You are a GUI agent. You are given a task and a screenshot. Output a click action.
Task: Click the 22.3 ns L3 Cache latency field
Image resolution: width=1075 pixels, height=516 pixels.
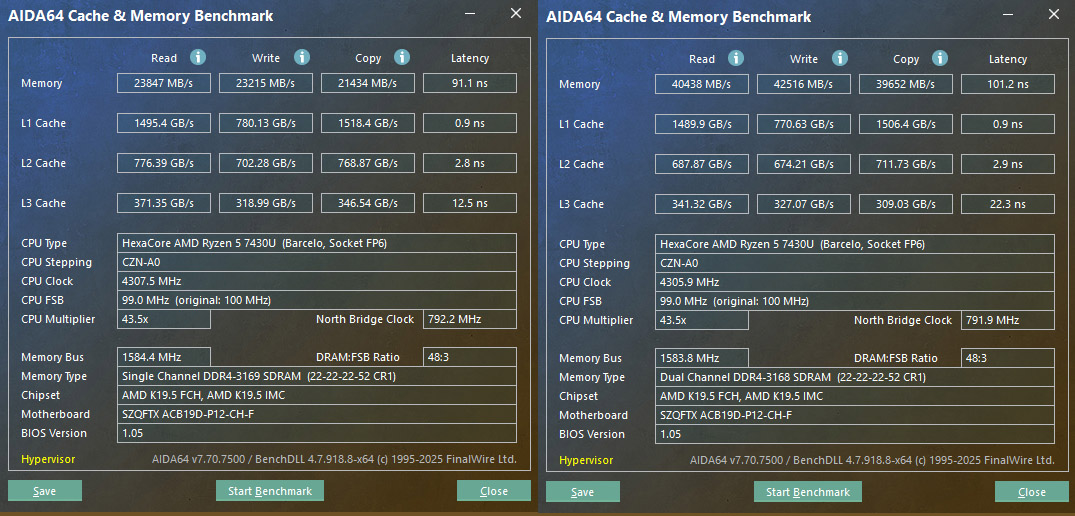click(x=1007, y=204)
